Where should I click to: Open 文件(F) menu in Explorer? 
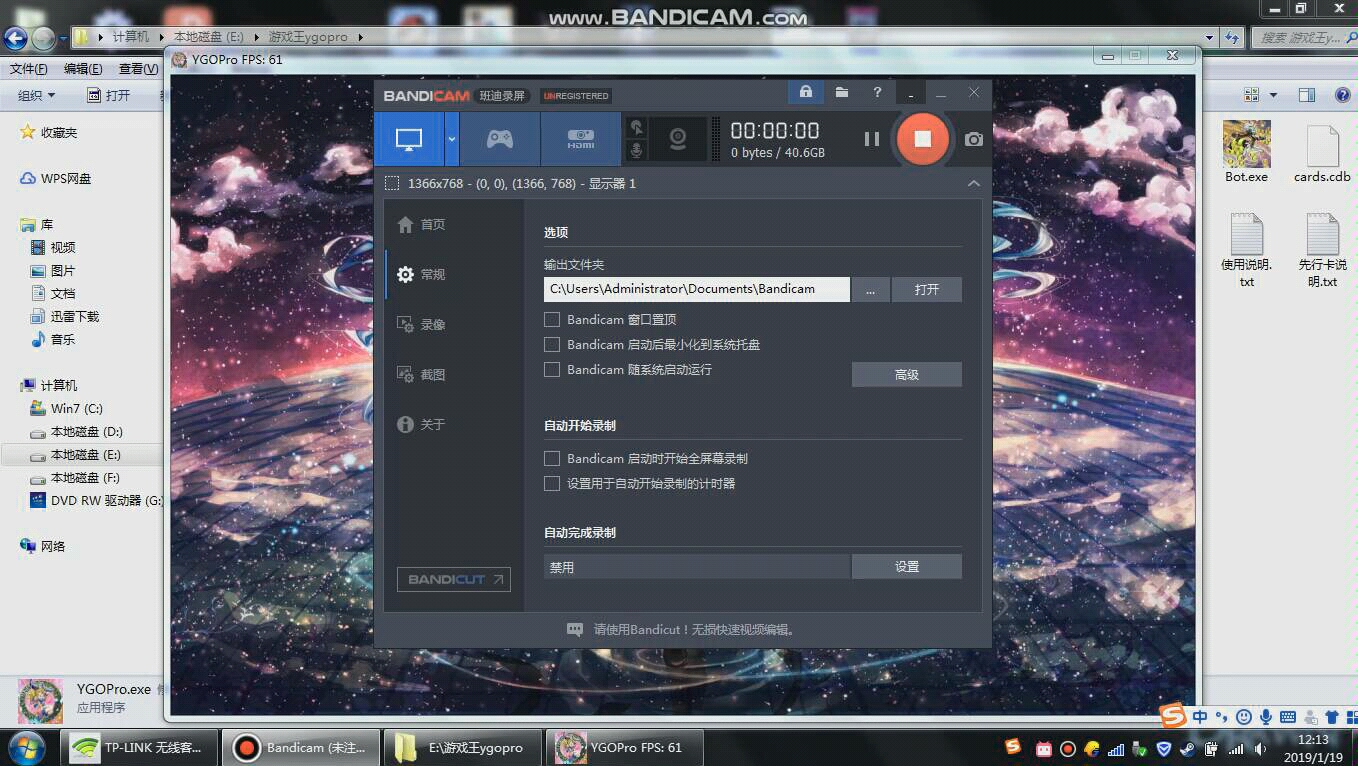tap(29, 69)
